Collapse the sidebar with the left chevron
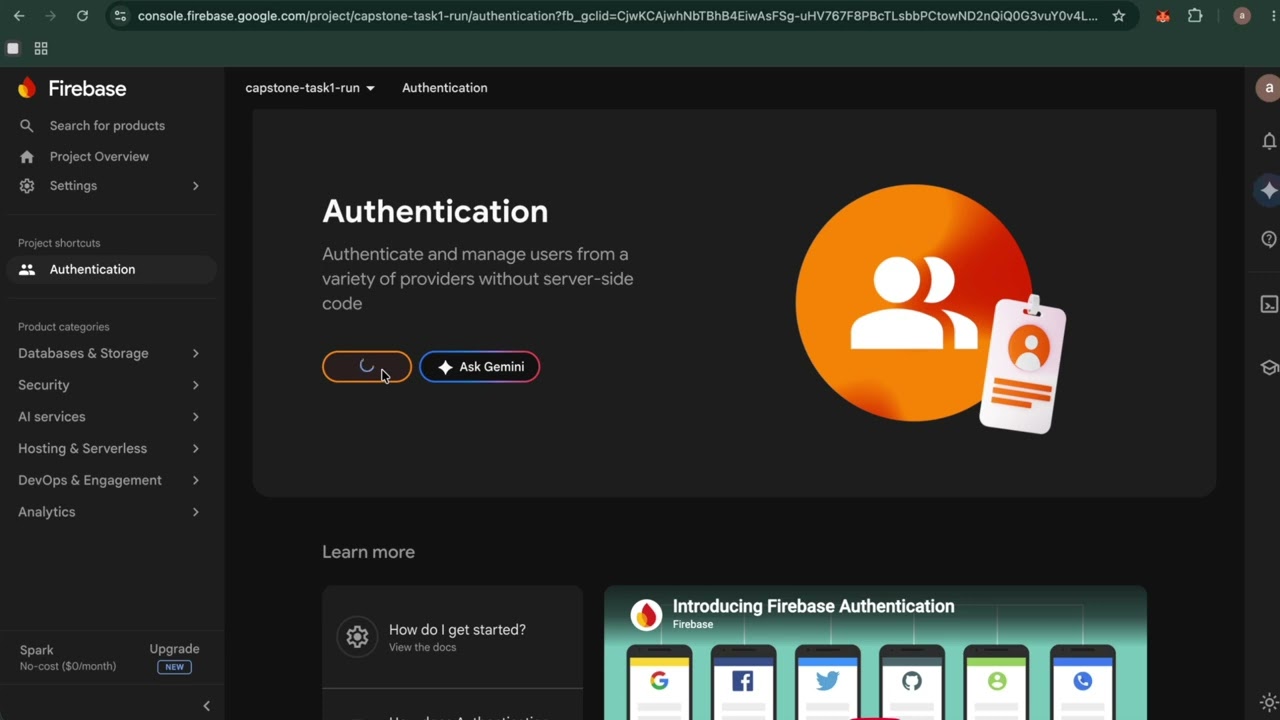 tap(206, 706)
